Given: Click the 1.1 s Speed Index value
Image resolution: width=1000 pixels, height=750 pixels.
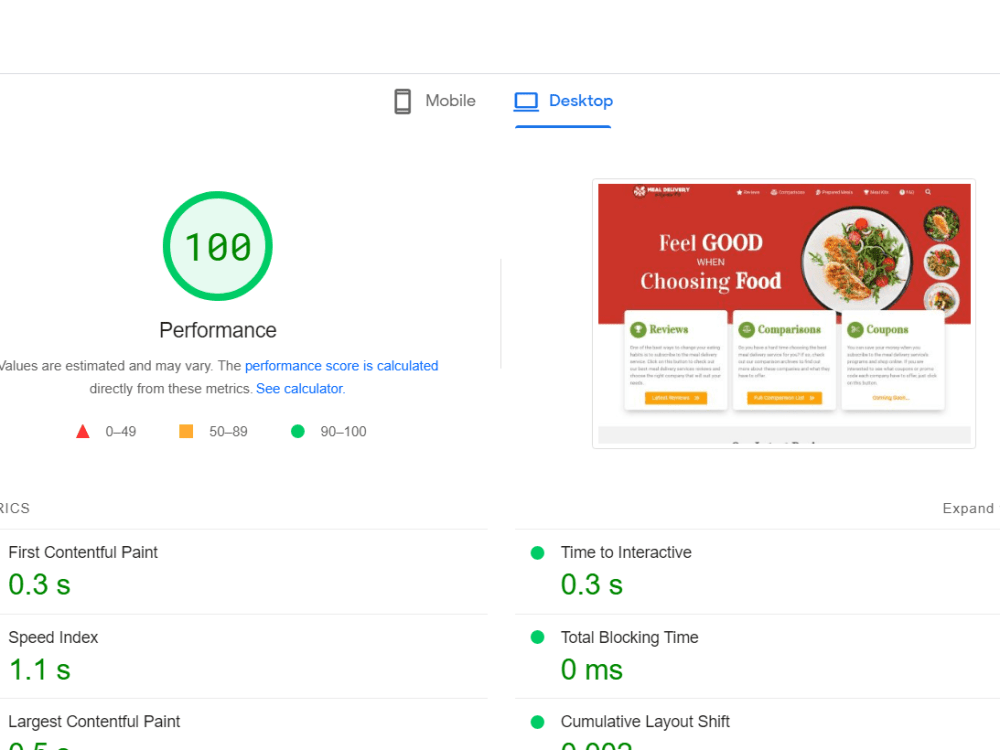Looking at the screenshot, I should 40,670.
